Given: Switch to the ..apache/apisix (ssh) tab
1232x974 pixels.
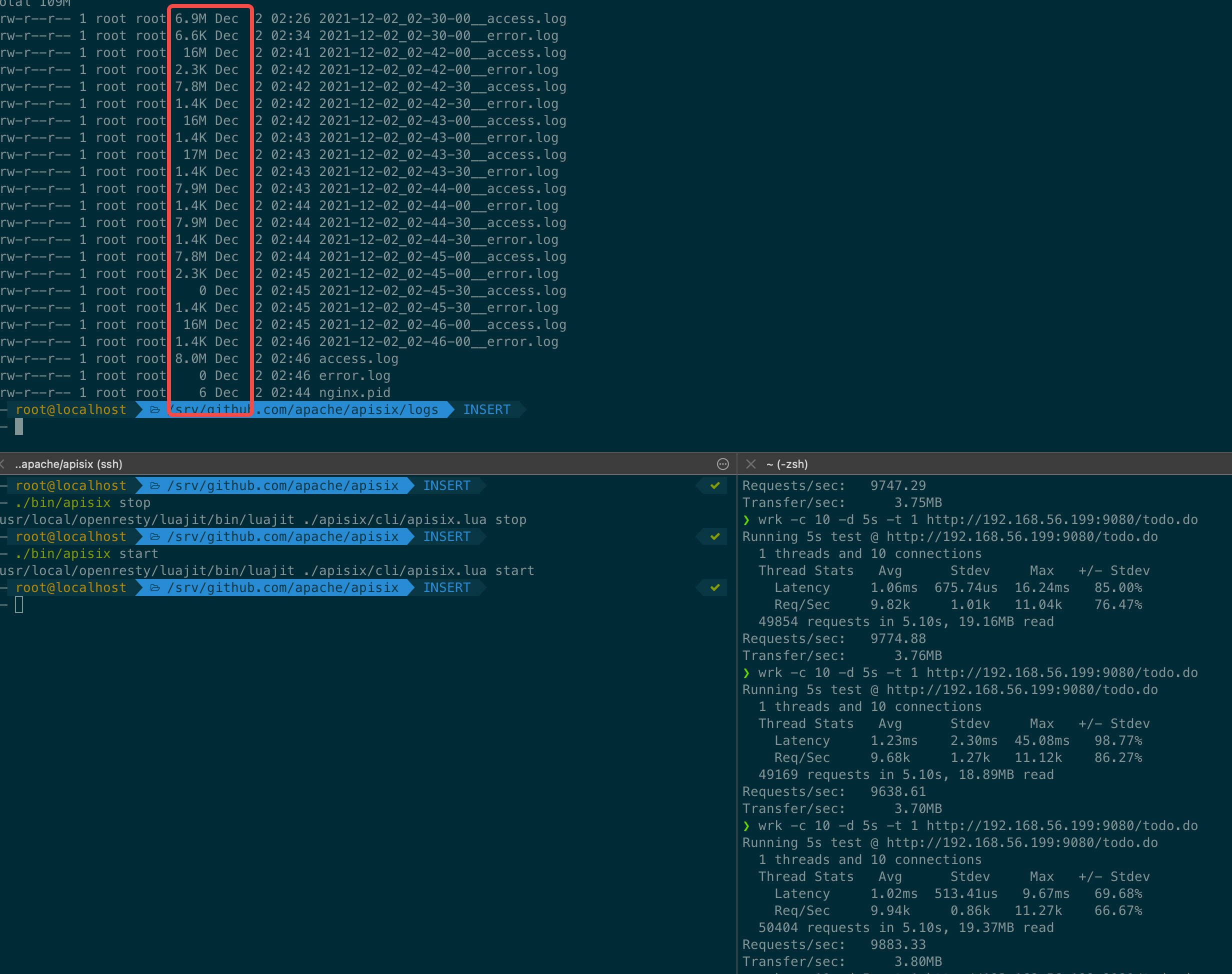Looking at the screenshot, I should pyautogui.click(x=68, y=464).
